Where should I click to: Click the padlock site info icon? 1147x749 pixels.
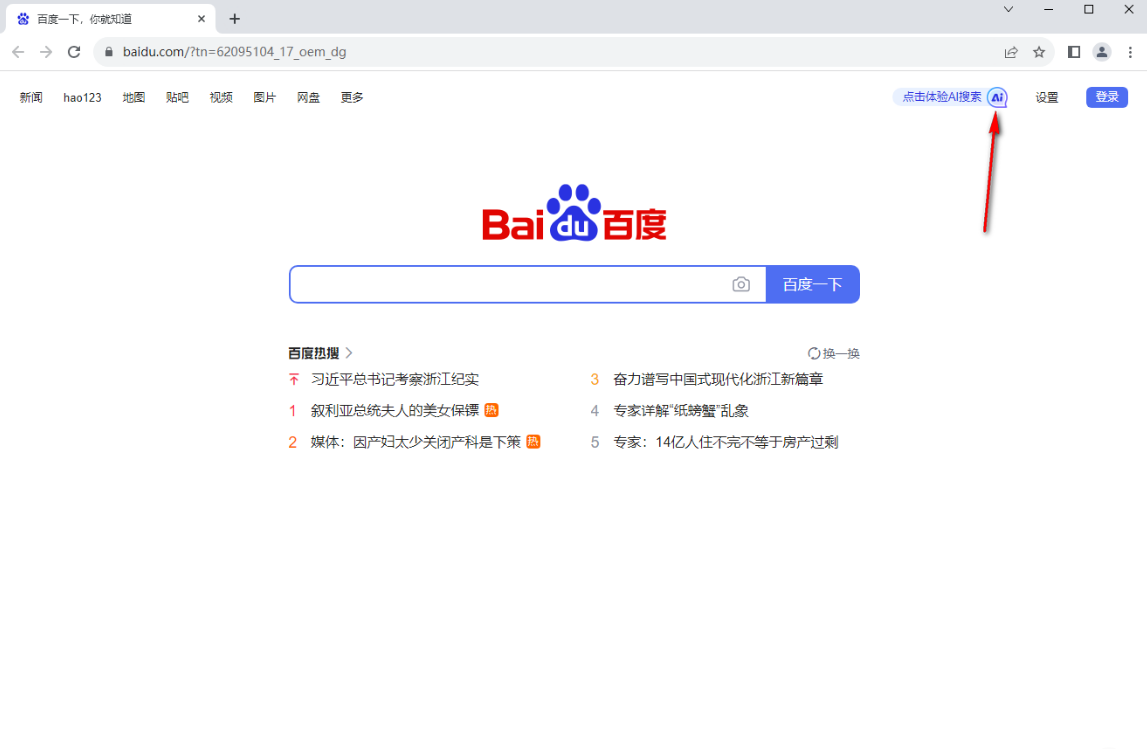[x=109, y=52]
